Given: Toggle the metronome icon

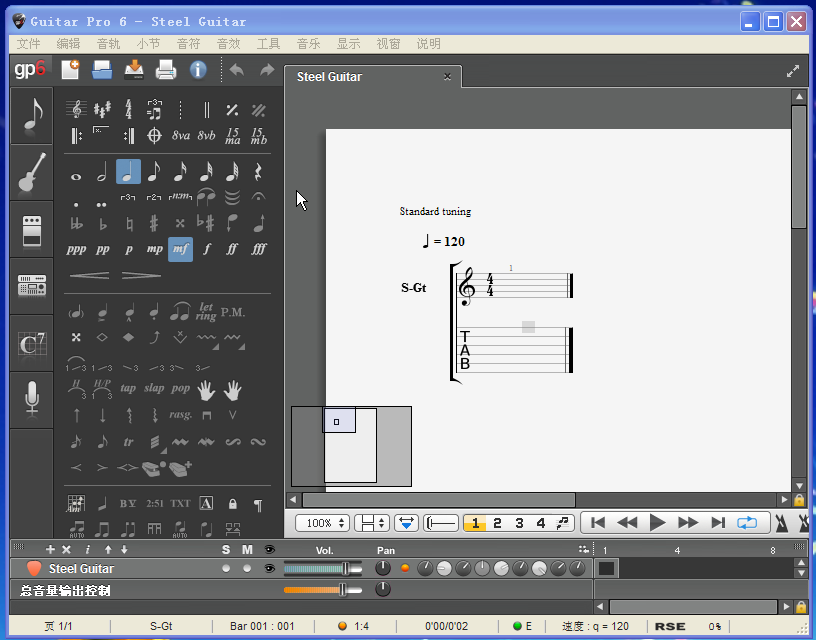Looking at the screenshot, I should point(782,523).
